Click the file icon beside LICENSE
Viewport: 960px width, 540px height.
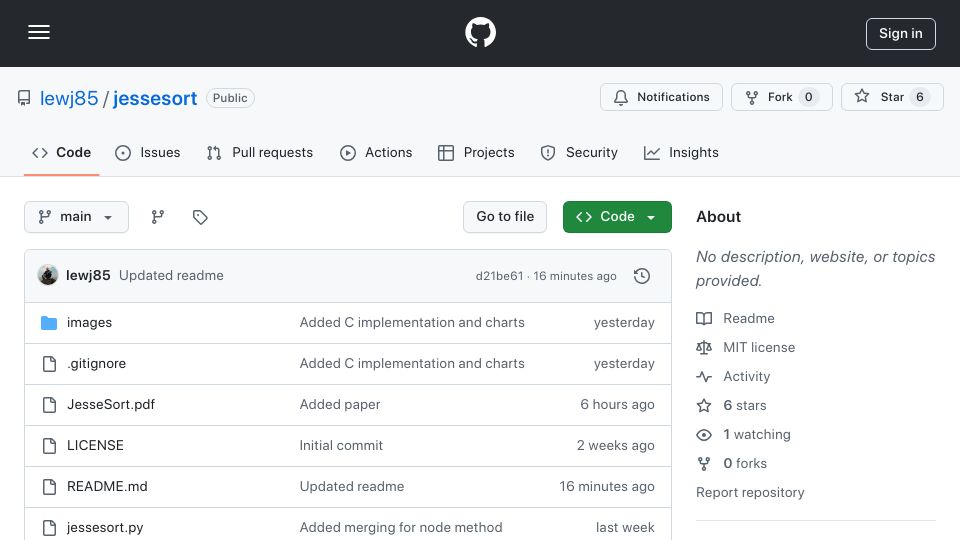tap(49, 446)
